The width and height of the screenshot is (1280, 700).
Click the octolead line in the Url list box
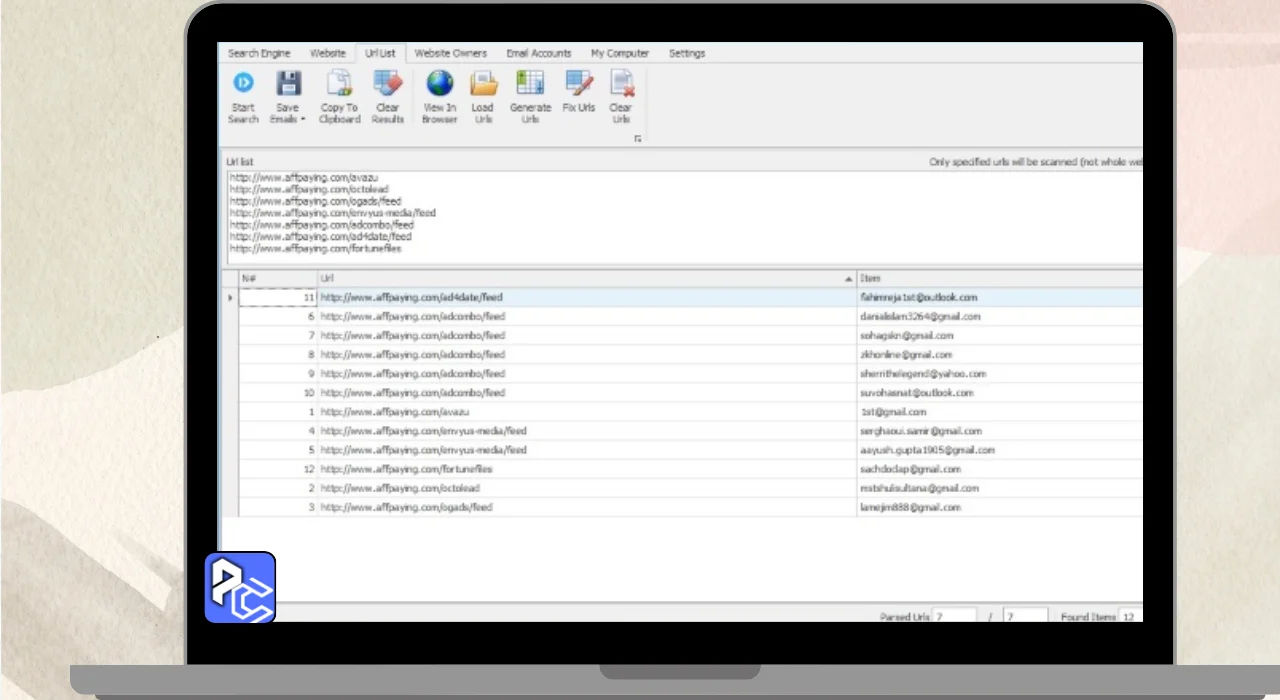click(309, 189)
